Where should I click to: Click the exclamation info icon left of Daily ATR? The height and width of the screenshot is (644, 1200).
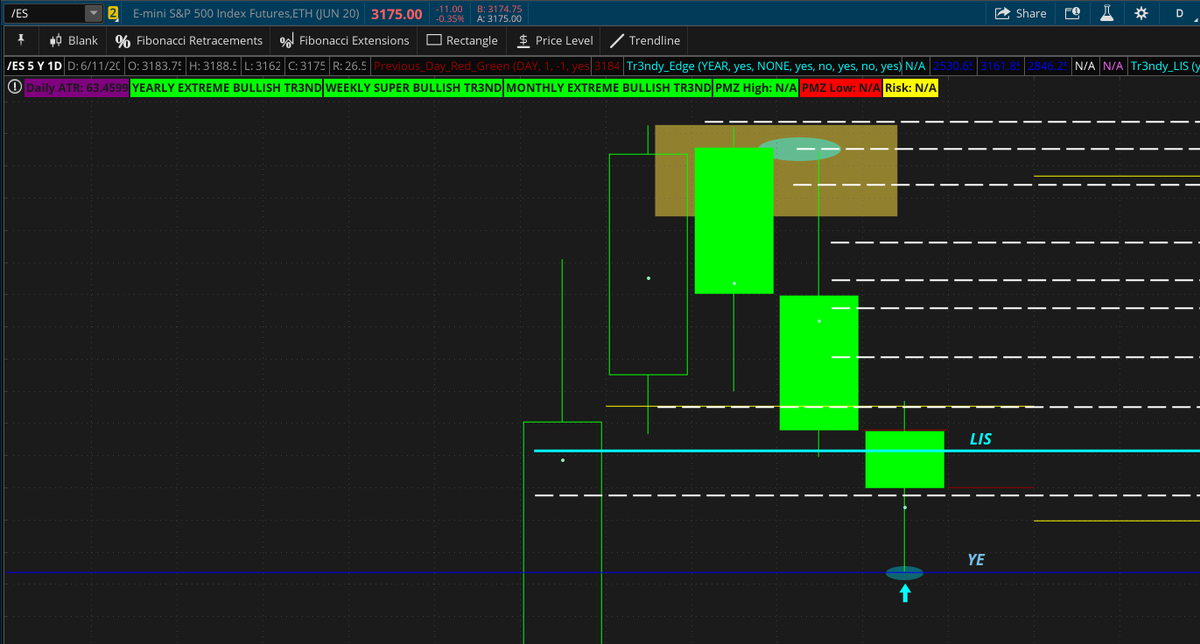pos(14,87)
